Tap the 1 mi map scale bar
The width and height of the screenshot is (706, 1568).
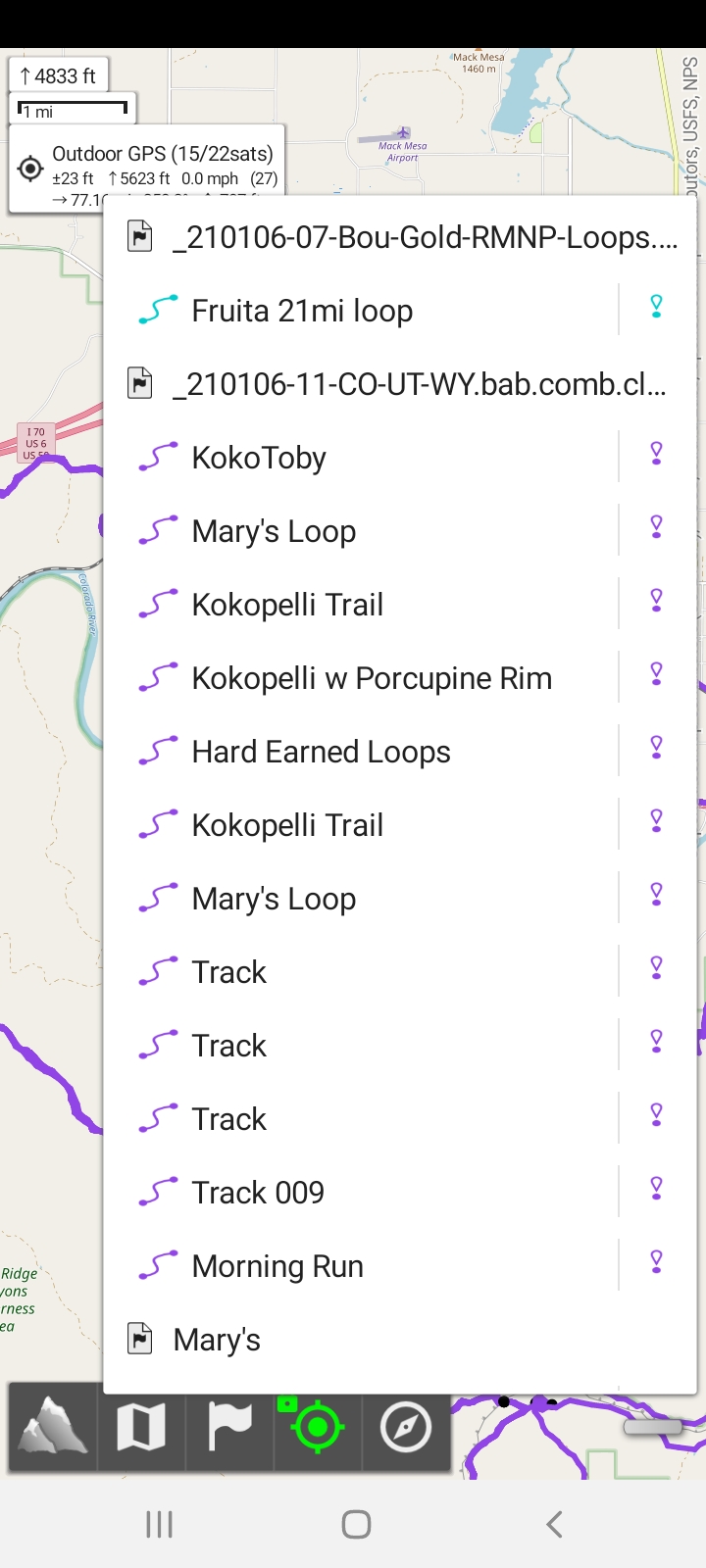73,110
